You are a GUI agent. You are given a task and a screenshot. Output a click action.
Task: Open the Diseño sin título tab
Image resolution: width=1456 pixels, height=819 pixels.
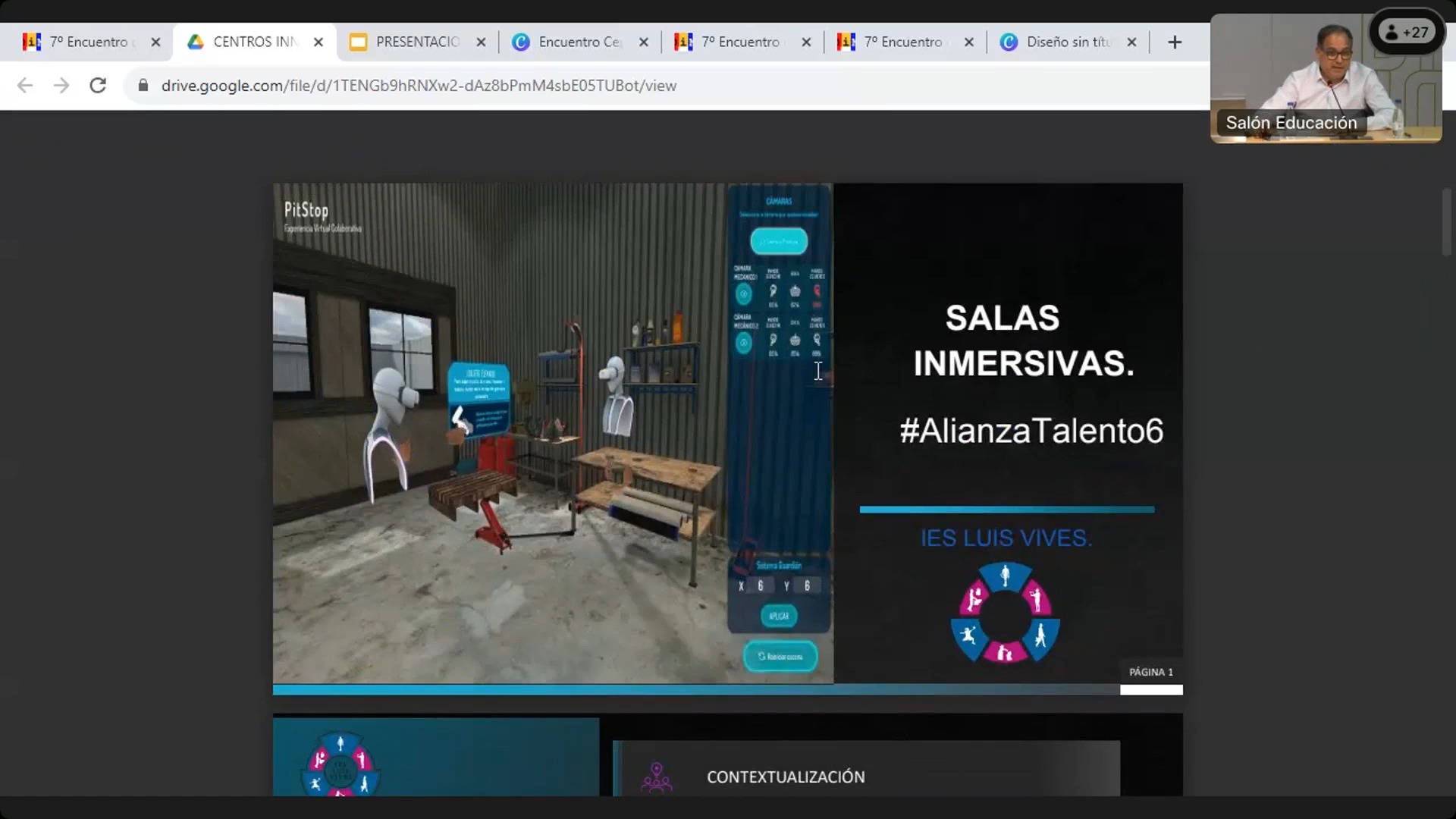point(1066,42)
